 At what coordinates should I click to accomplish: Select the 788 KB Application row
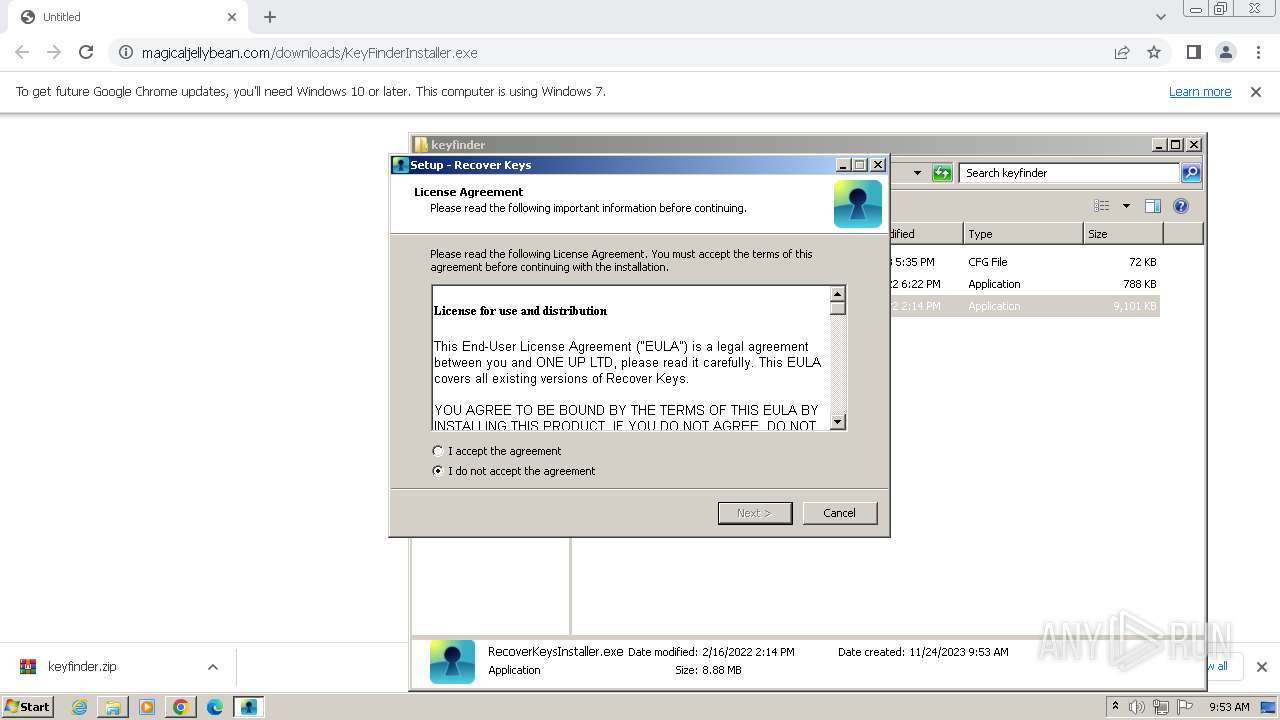[1023, 284]
